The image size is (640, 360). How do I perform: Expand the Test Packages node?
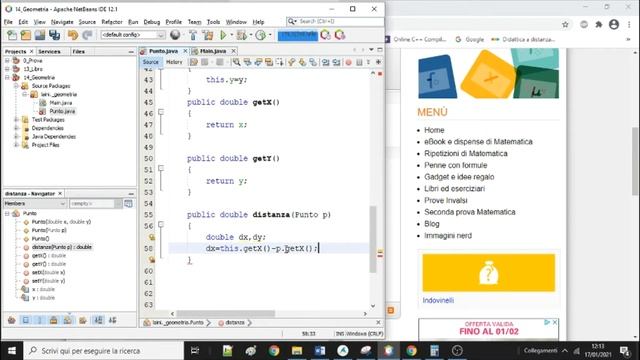(16, 120)
